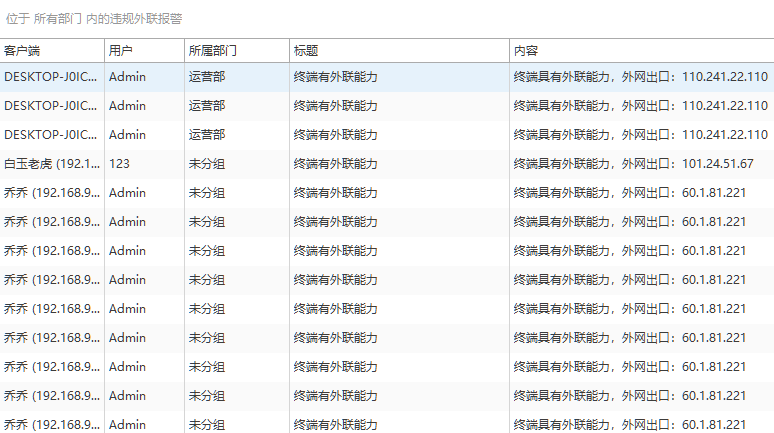Click the 内容 column header

tap(642, 51)
